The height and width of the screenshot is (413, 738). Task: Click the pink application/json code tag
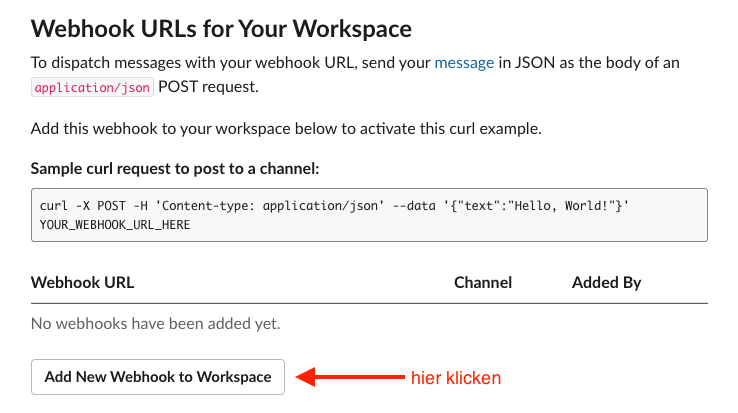tap(92, 87)
